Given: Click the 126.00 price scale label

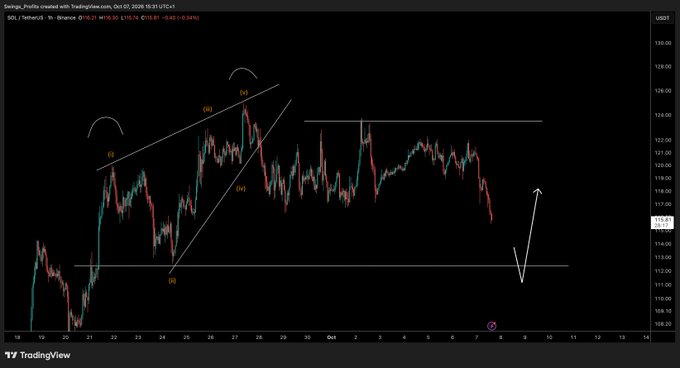Looking at the screenshot, I should tap(663, 91).
